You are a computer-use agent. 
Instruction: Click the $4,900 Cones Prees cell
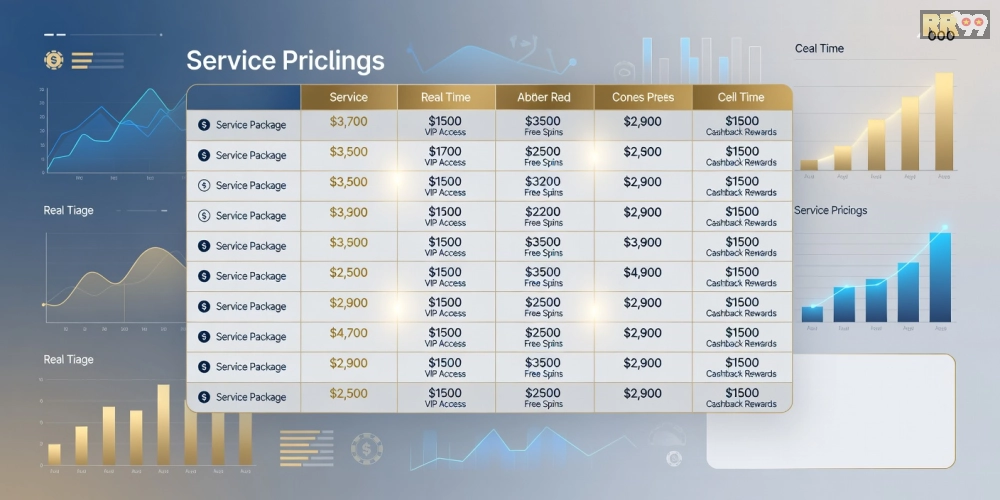[x=642, y=272]
